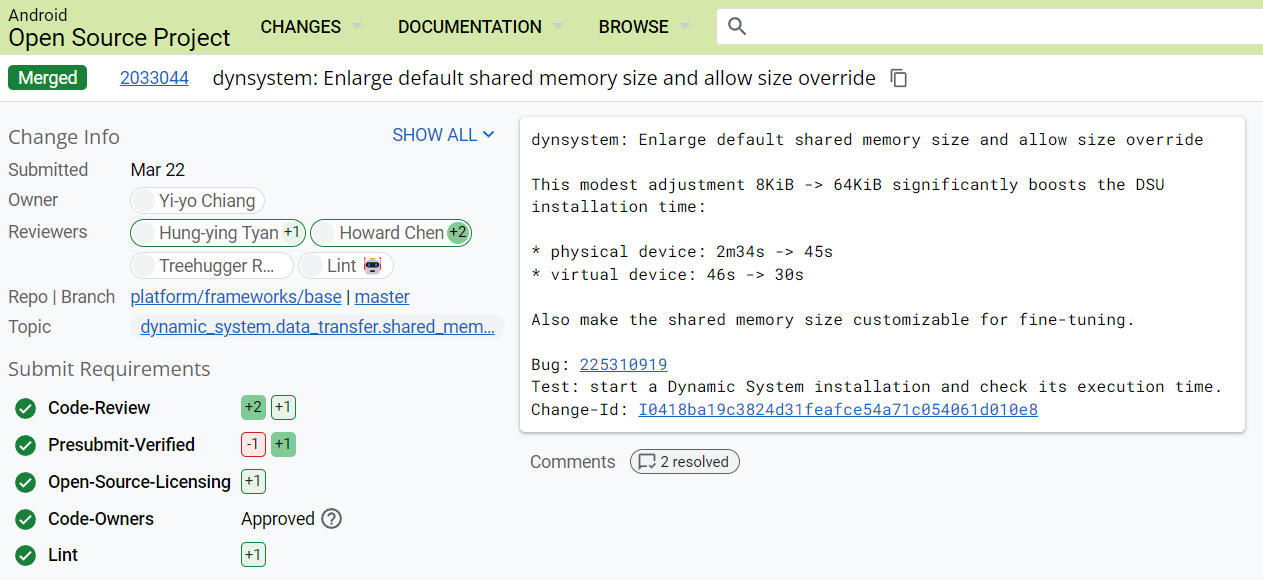Click the platform/frameworks/base repo link
Viewport: 1263px width, 580px height.
pos(236,297)
